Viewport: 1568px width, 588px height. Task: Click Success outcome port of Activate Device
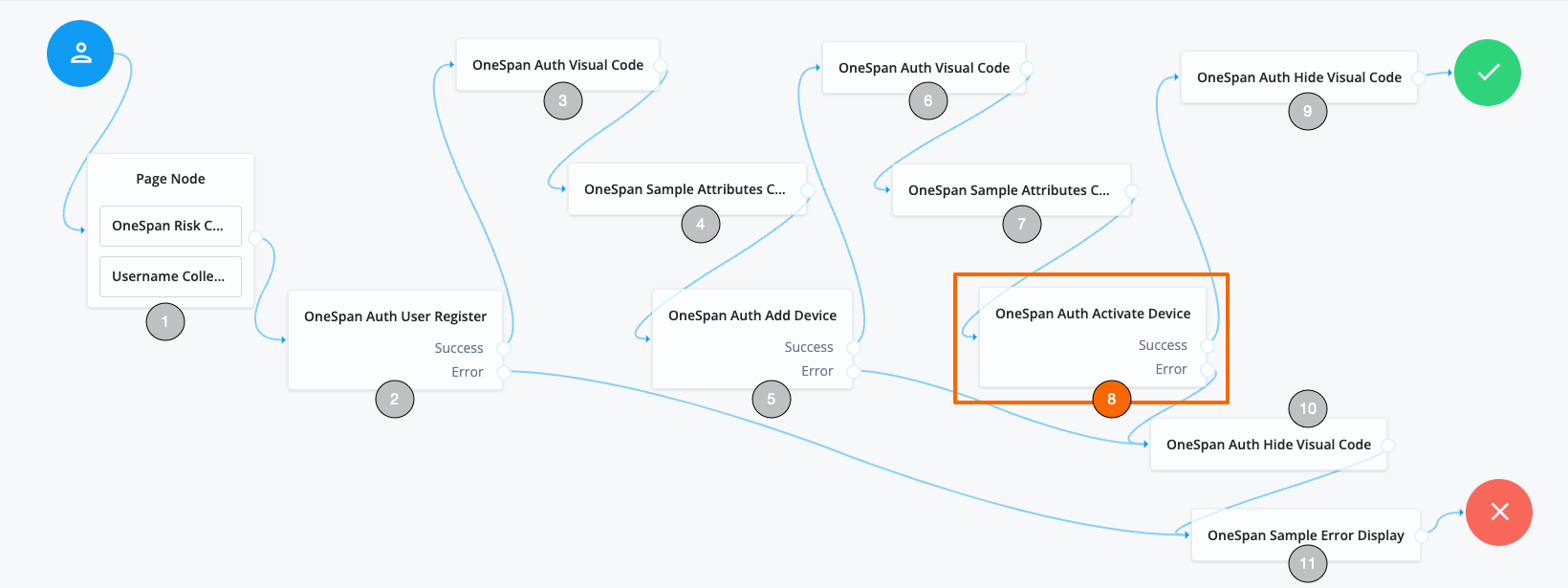pyautogui.click(x=1208, y=346)
